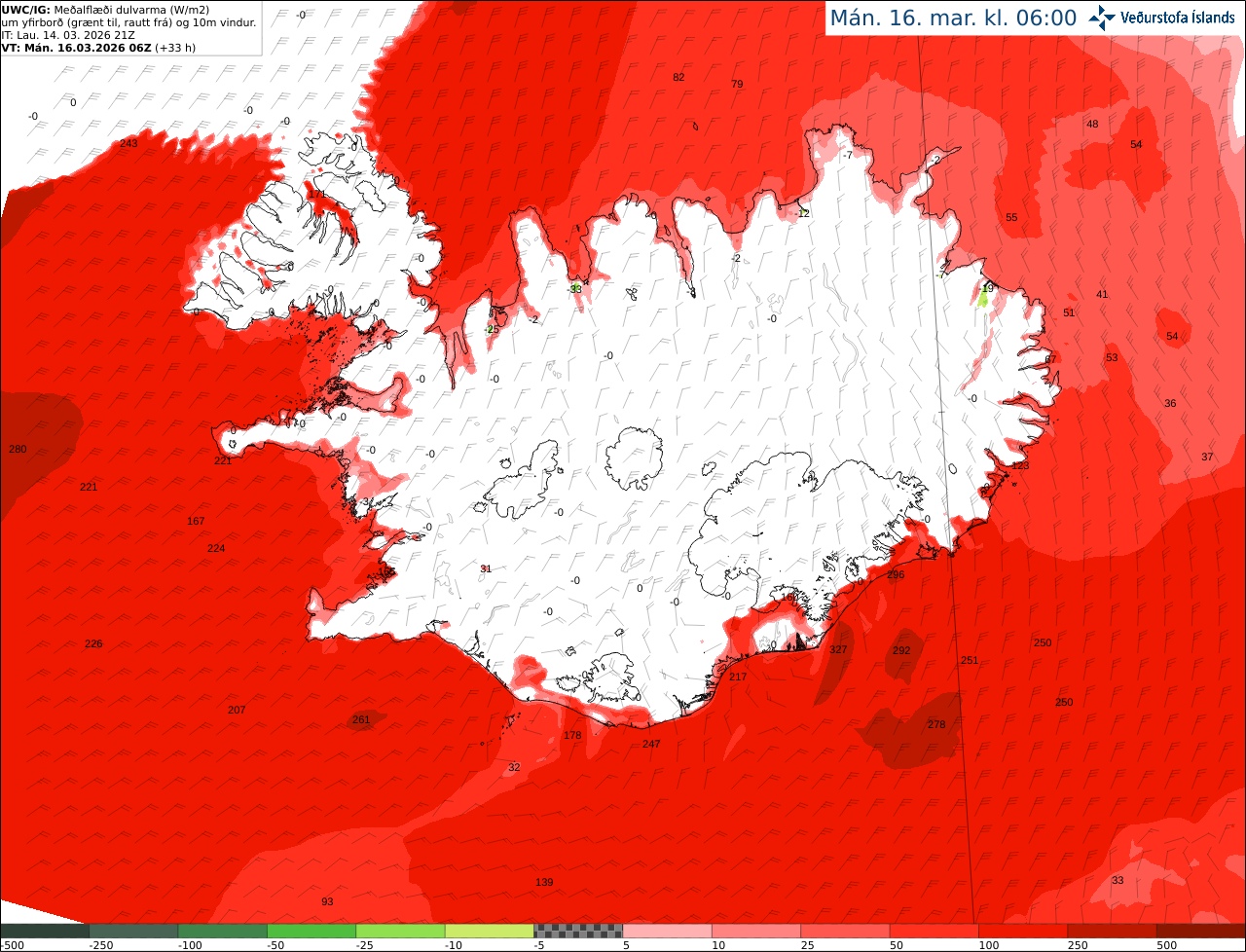Click the map value "48"
1246x952 pixels.
(x=1092, y=124)
